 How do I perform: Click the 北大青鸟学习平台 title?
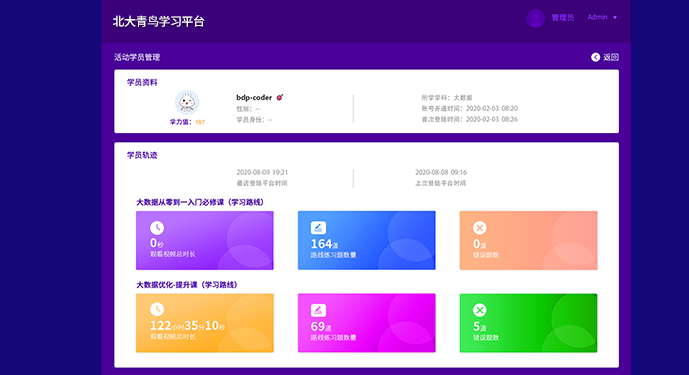(159, 22)
